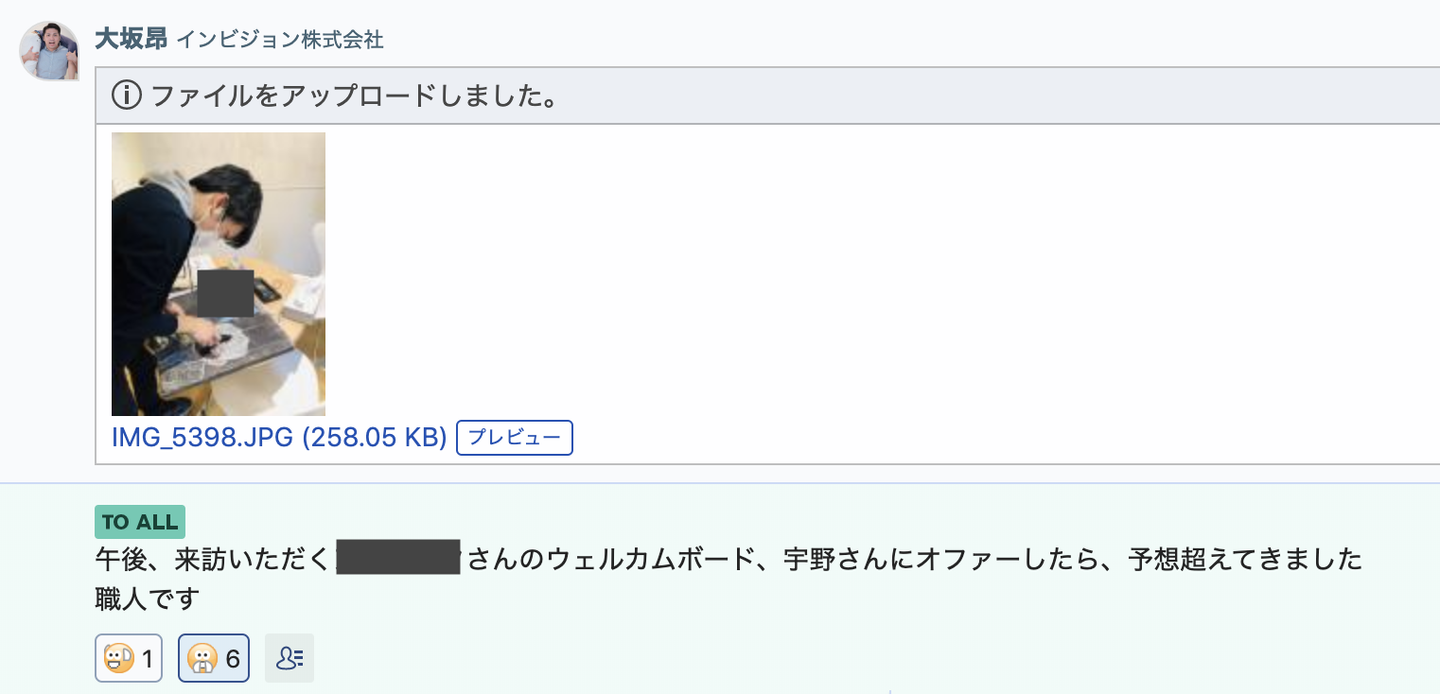Screen dimensions: 1440x694
Task: Click the sender name 大坂昂
Action: [x=130, y=39]
